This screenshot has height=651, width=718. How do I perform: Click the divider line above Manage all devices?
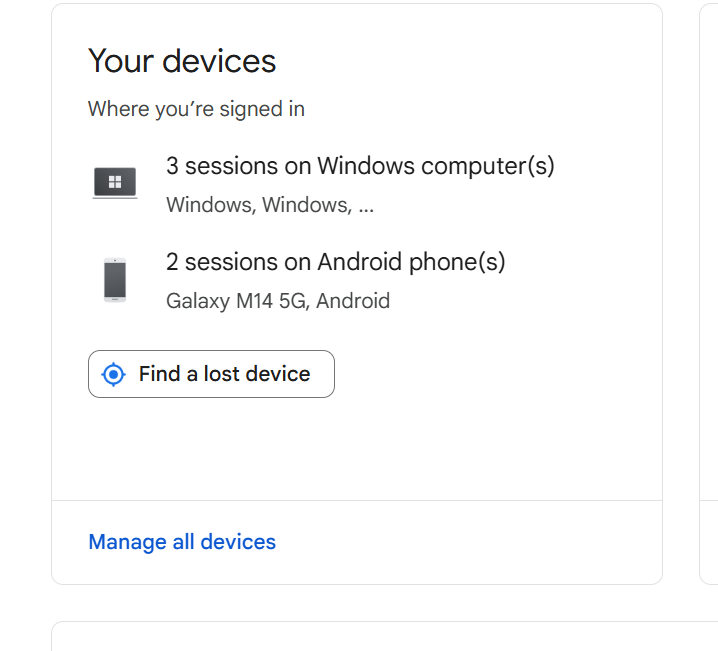(x=356, y=500)
